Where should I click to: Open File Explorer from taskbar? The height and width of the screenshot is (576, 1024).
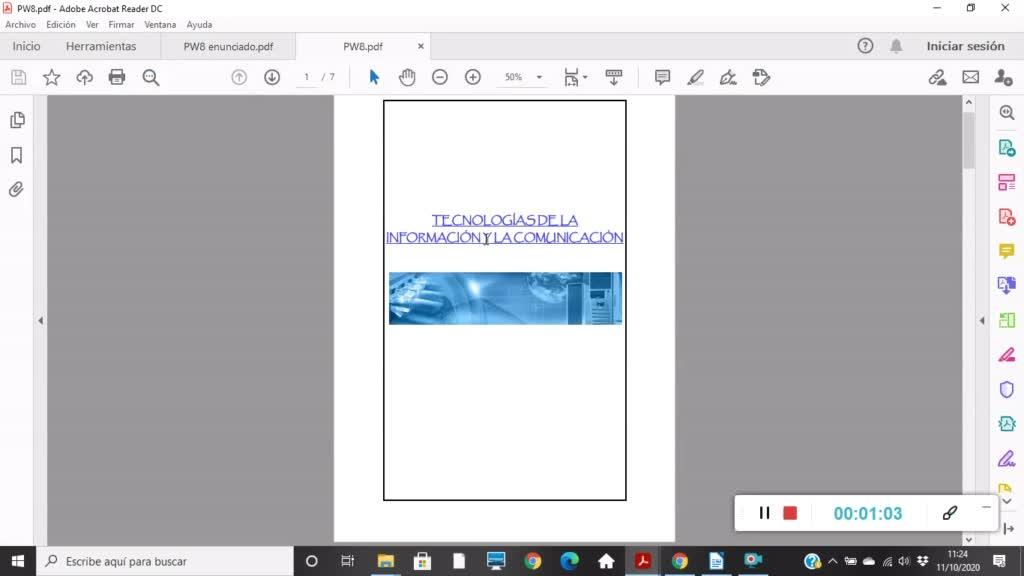click(x=386, y=561)
